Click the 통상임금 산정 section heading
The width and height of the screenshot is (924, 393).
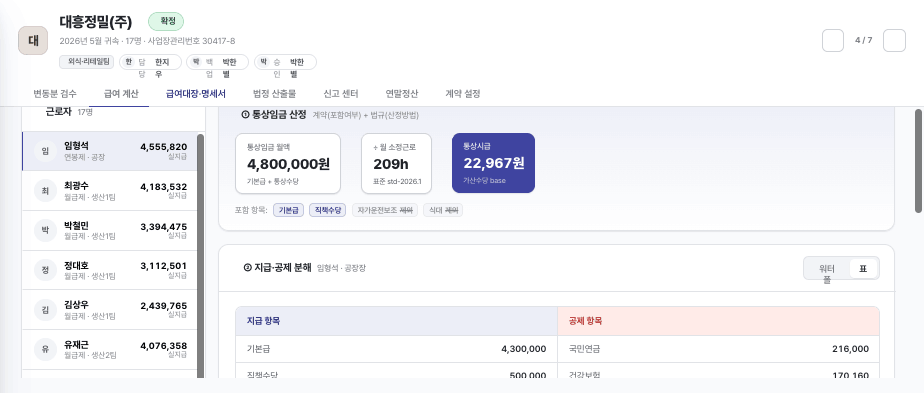point(274,115)
